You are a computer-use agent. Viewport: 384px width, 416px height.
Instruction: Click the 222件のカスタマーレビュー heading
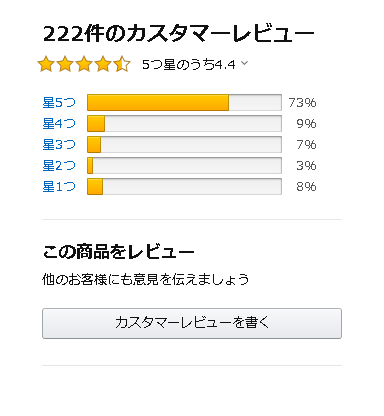coord(179,34)
